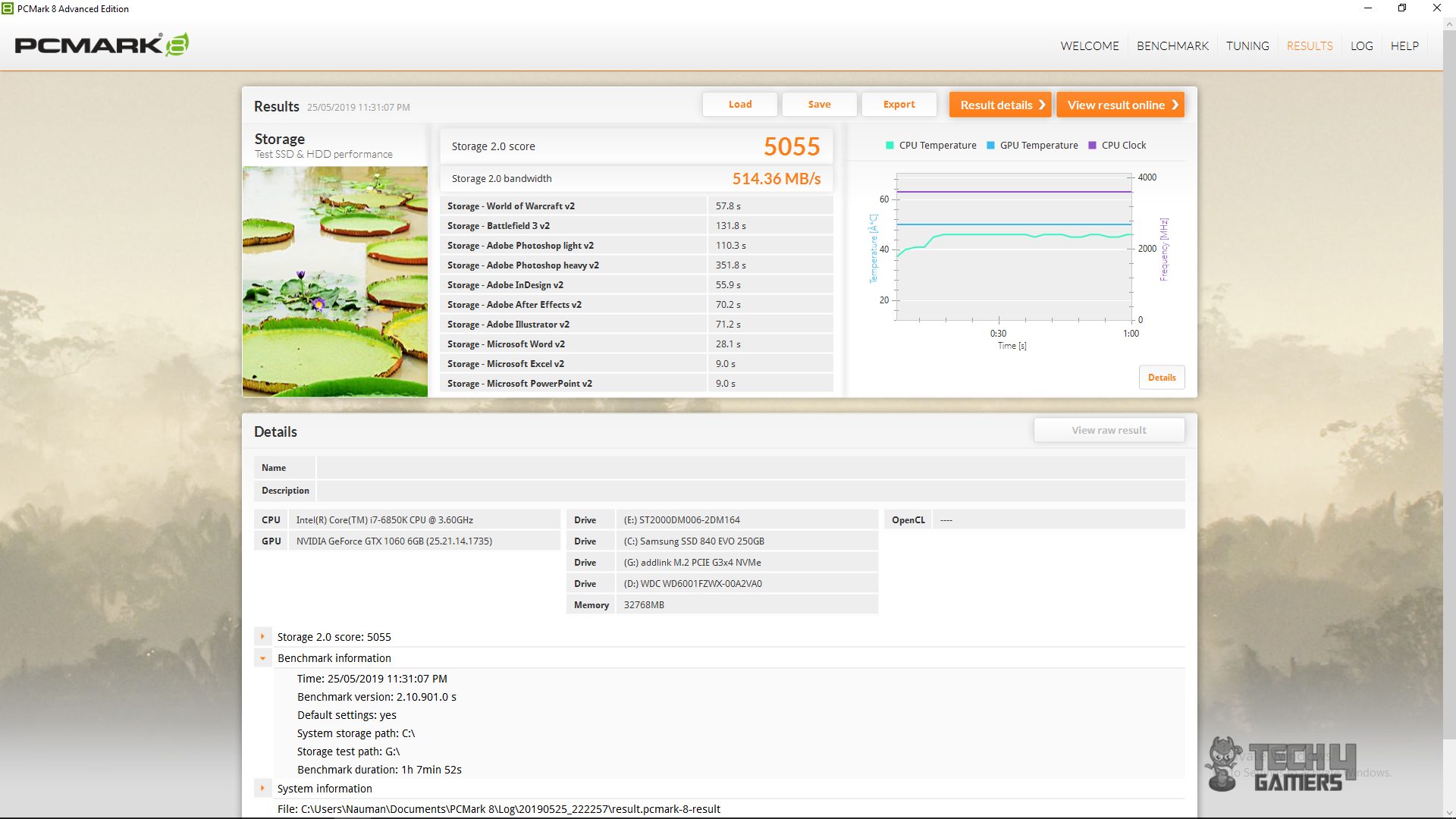Restore down the PCMark 8 window

1402,8
